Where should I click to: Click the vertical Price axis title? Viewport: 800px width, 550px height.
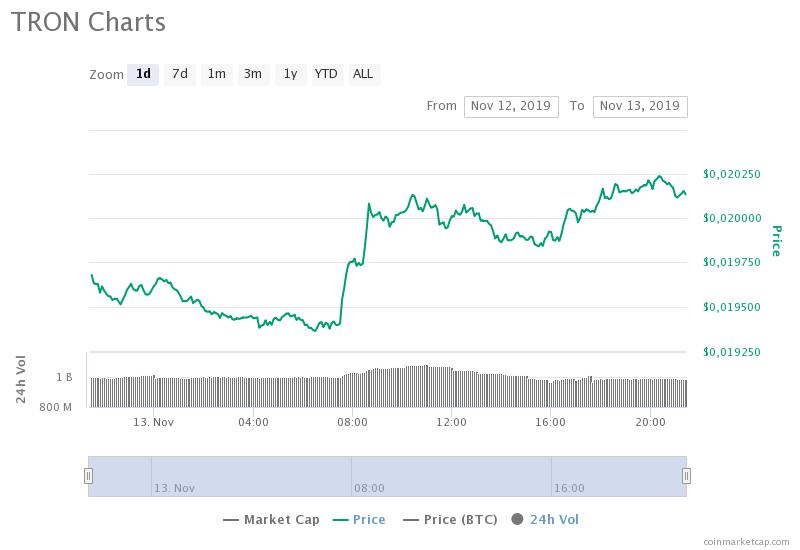777,241
